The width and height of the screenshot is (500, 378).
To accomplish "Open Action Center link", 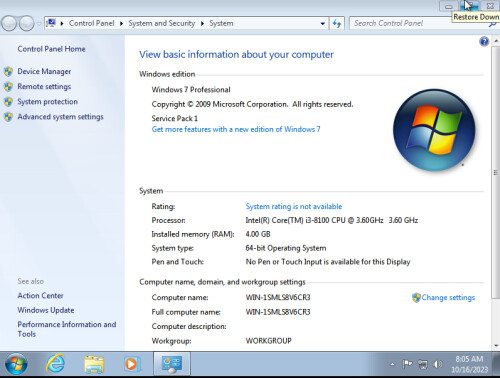I will (x=40, y=296).
